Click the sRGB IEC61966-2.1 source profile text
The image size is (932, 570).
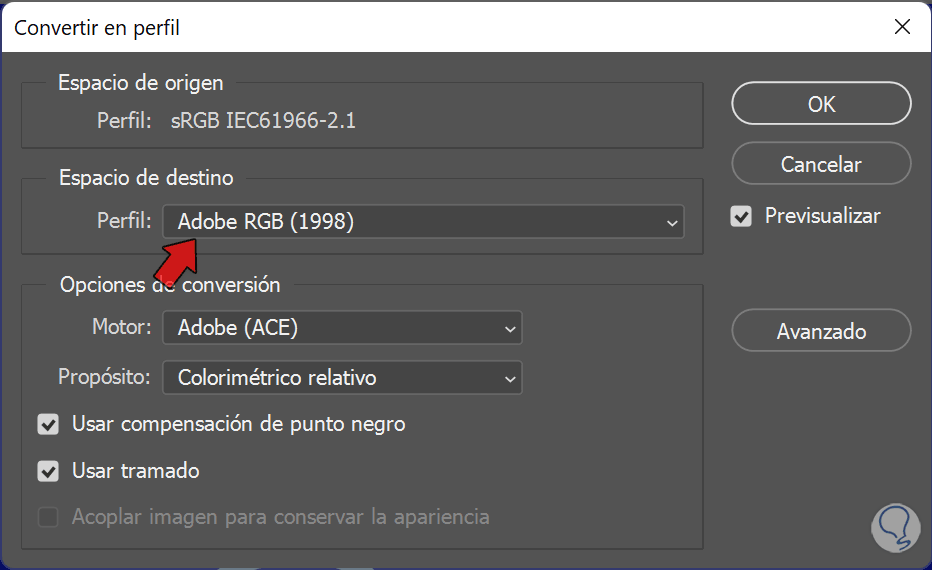coord(263,121)
